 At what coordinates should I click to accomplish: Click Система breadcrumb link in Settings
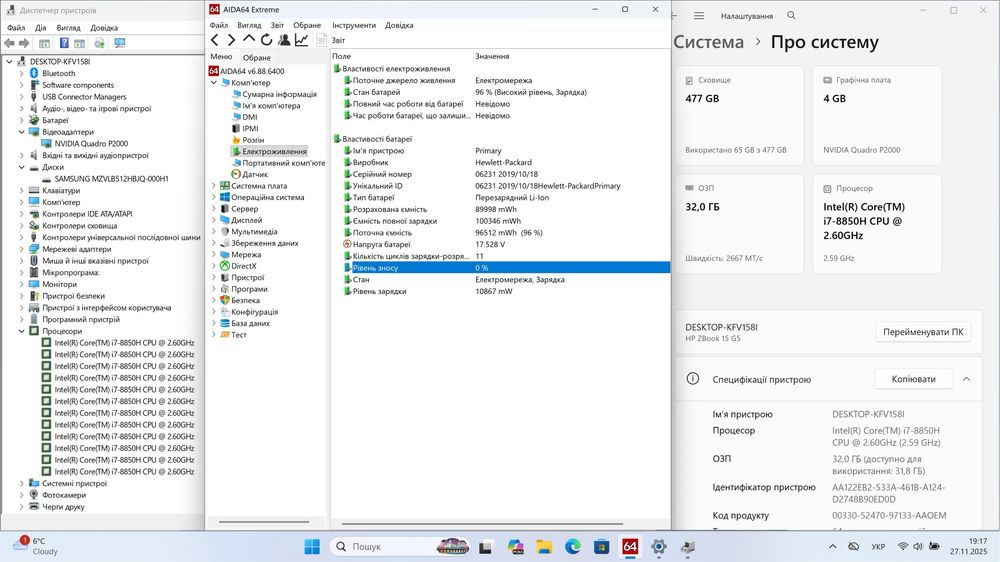pos(709,42)
